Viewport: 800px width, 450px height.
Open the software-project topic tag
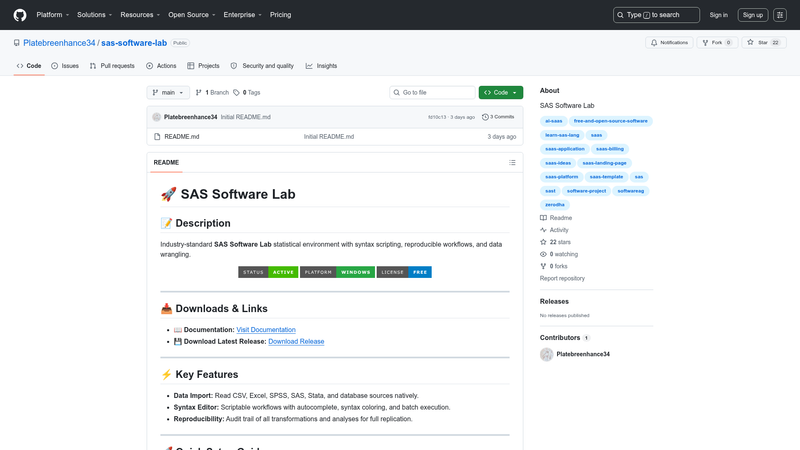[x=586, y=191]
